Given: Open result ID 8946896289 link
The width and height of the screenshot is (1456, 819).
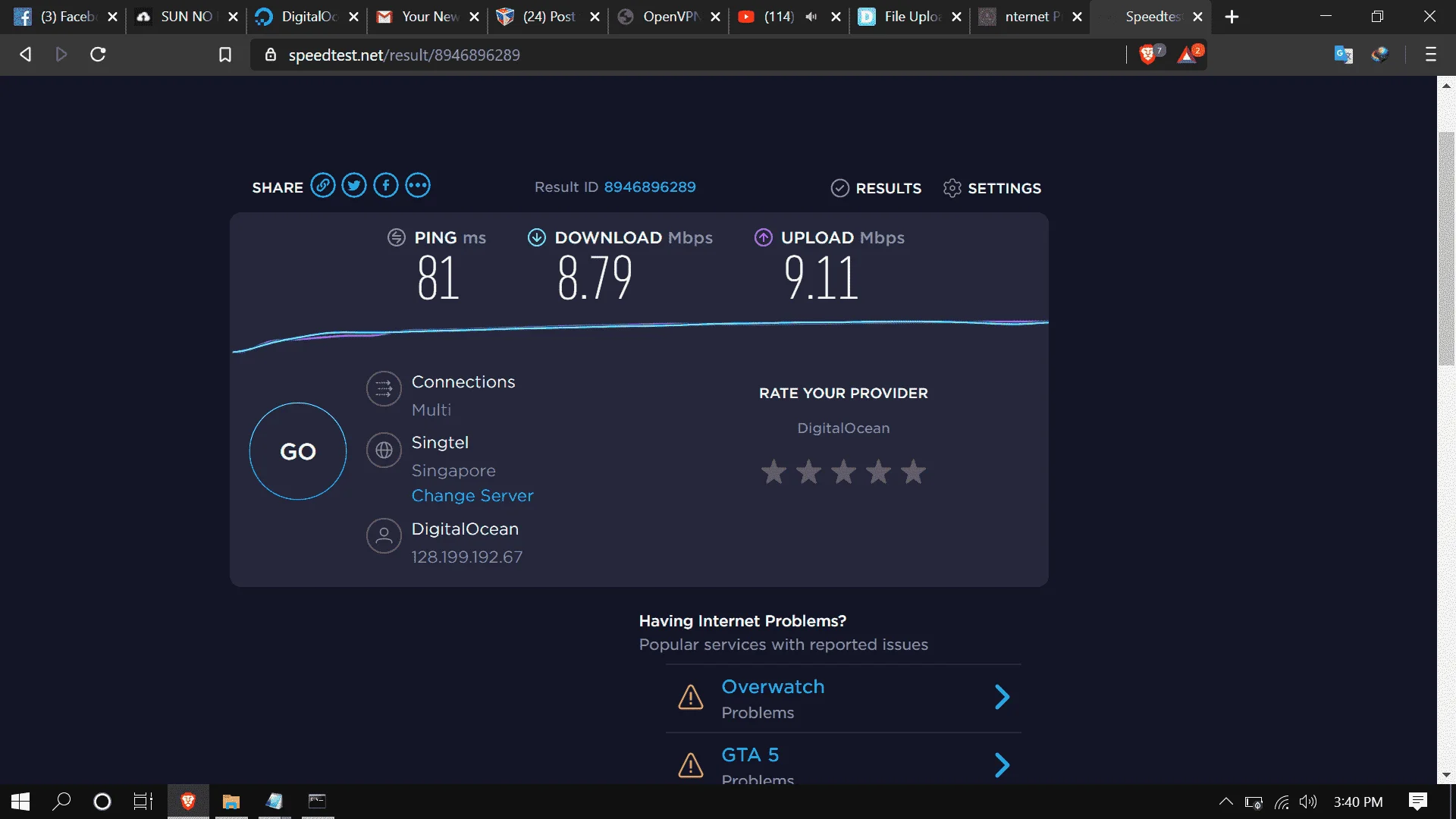Looking at the screenshot, I should pyautogui.click(x=650, y=187).
